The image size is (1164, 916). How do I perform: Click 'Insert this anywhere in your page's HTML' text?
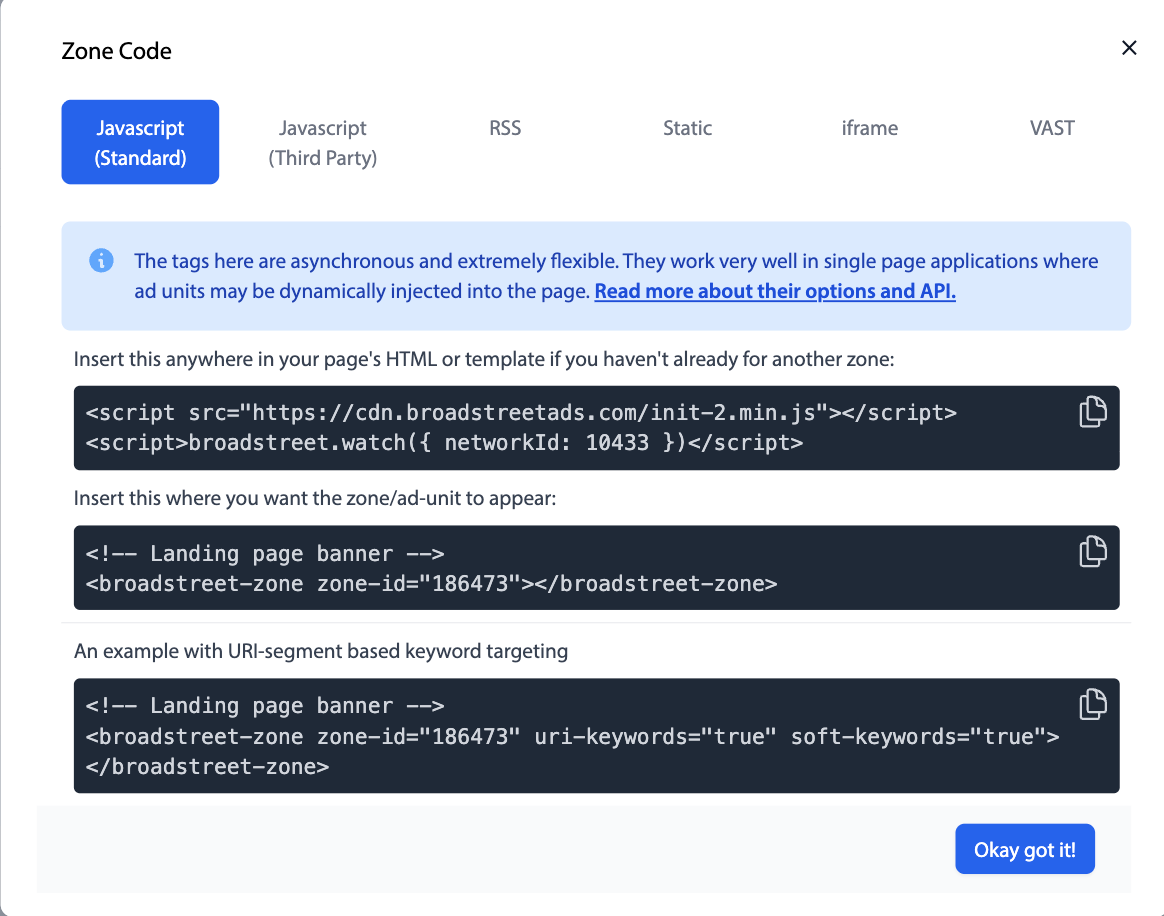tap(484, 359)
